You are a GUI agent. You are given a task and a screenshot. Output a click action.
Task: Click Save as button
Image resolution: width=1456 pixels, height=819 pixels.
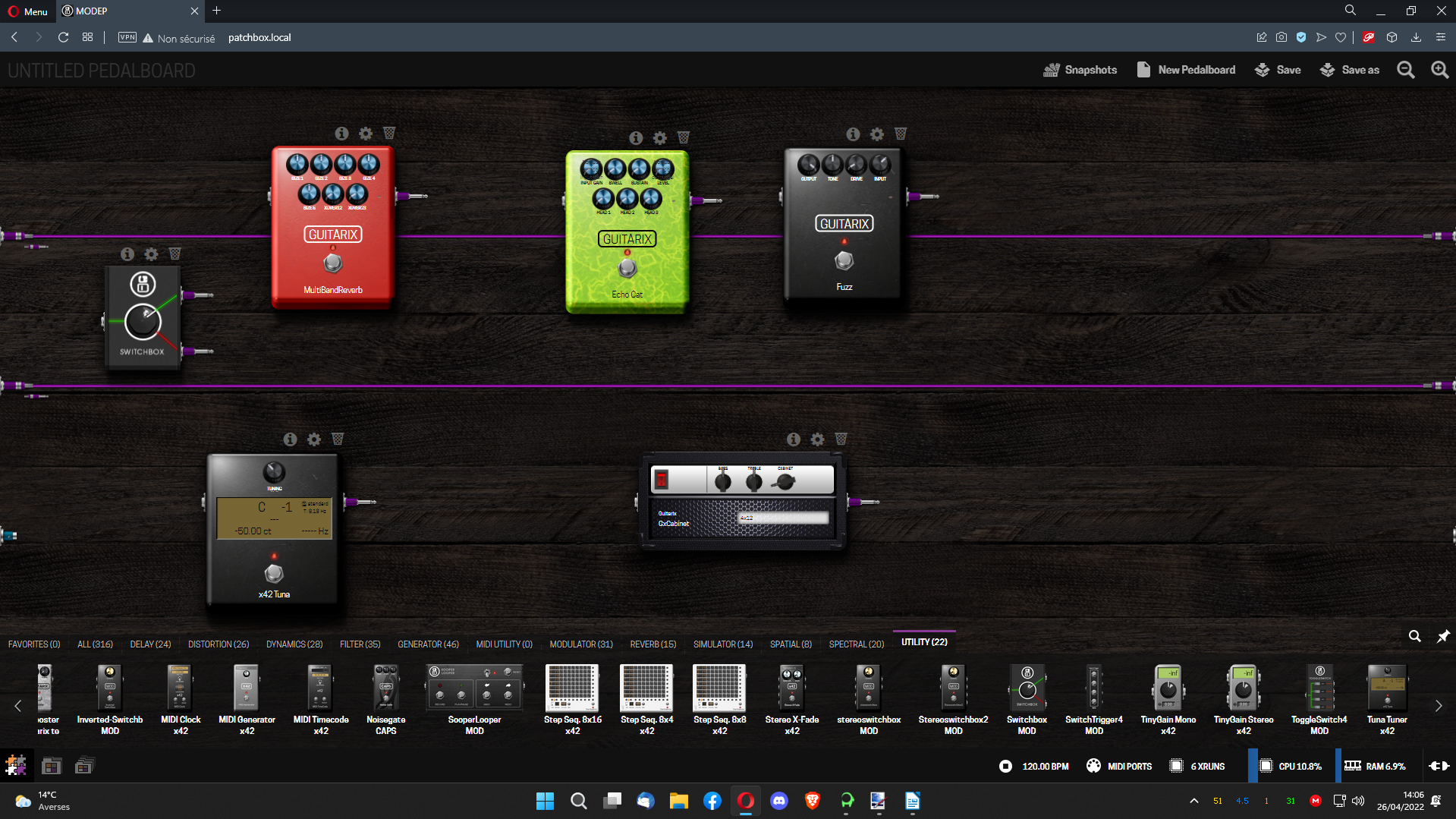click(1350, 70)
